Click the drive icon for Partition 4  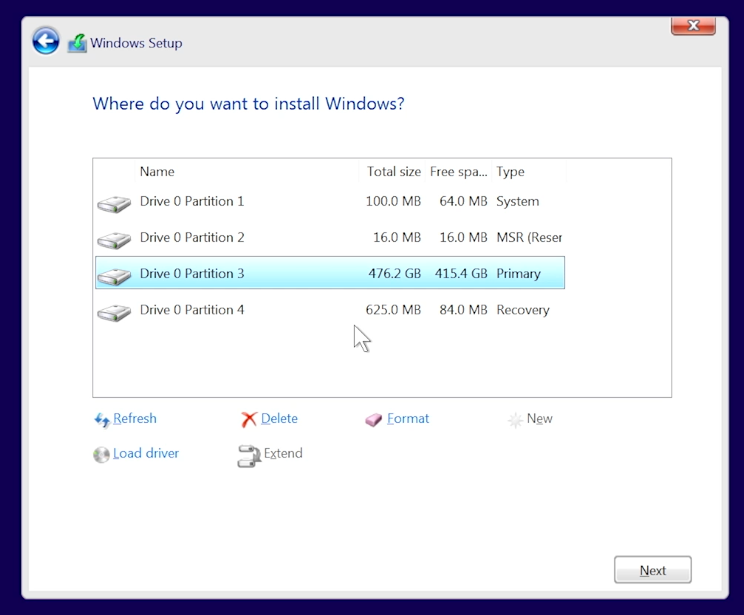coord(114,313)
